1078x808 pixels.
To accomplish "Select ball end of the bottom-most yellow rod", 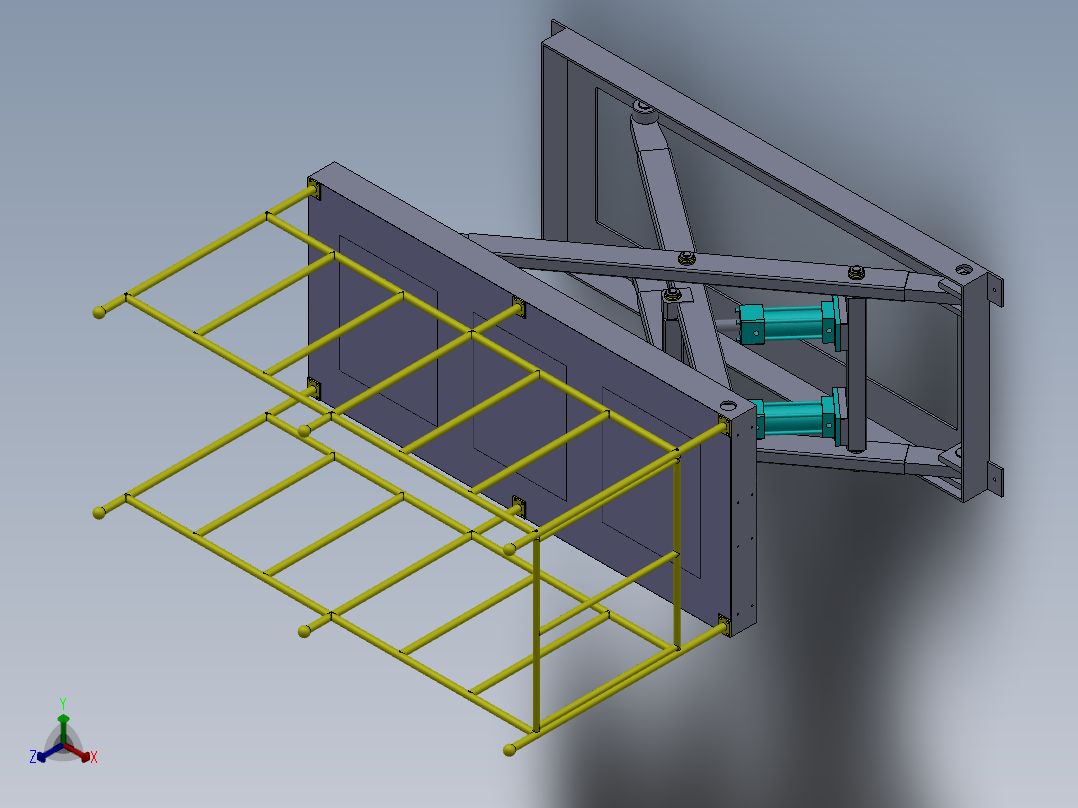I will point(509,750).
